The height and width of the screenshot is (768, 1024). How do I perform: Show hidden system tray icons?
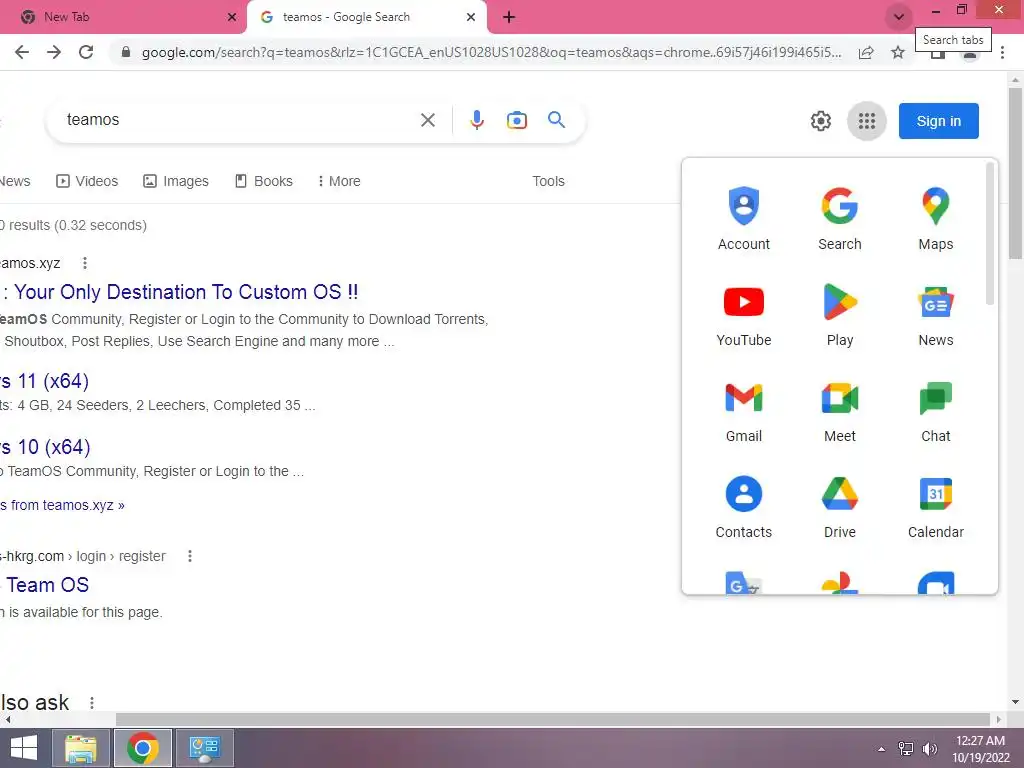(882, 749)
